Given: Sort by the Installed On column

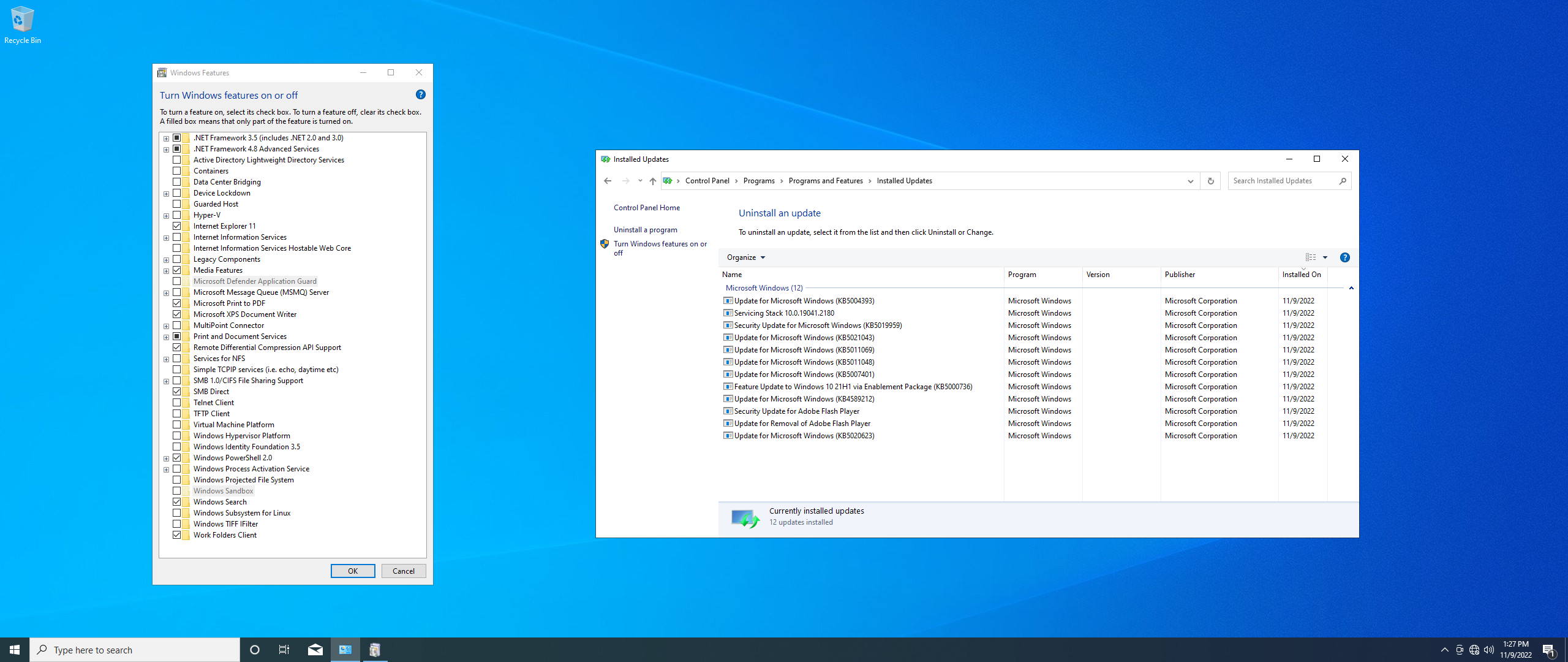Looking at the screenshot, I should point(1302,275).
